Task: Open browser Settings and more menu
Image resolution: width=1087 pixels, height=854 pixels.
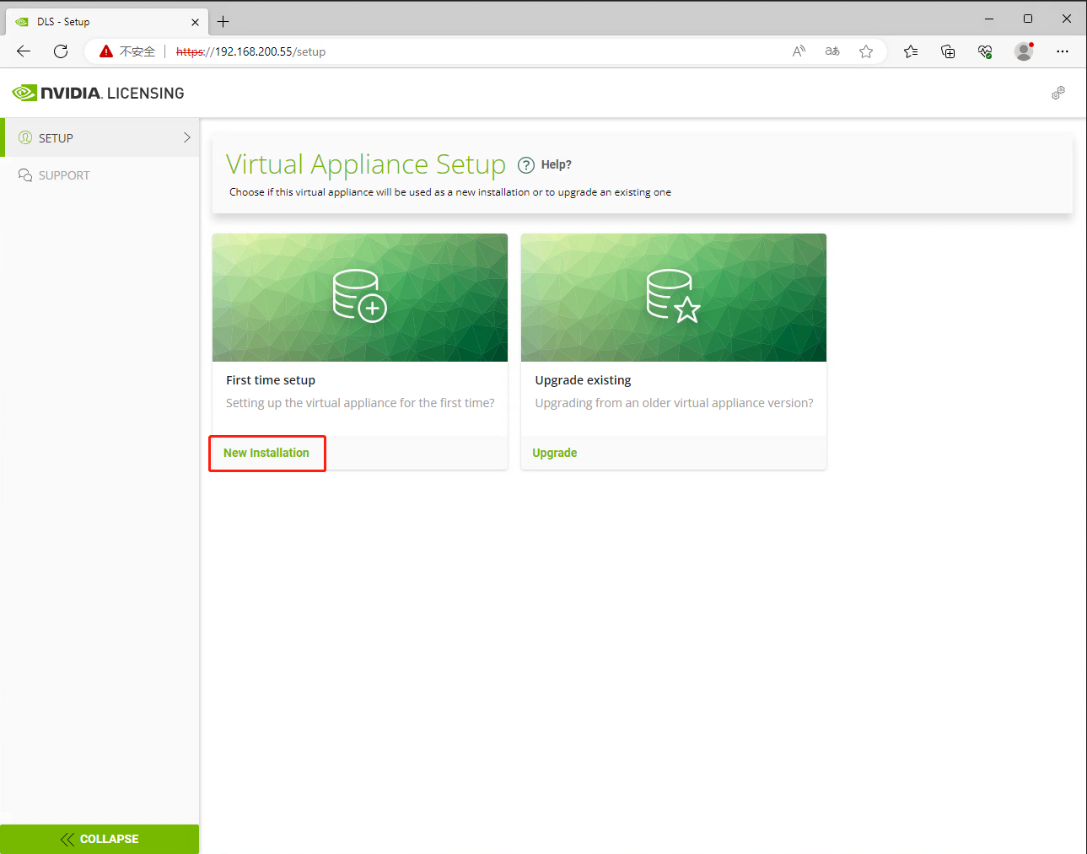Action: (1062, 51)
